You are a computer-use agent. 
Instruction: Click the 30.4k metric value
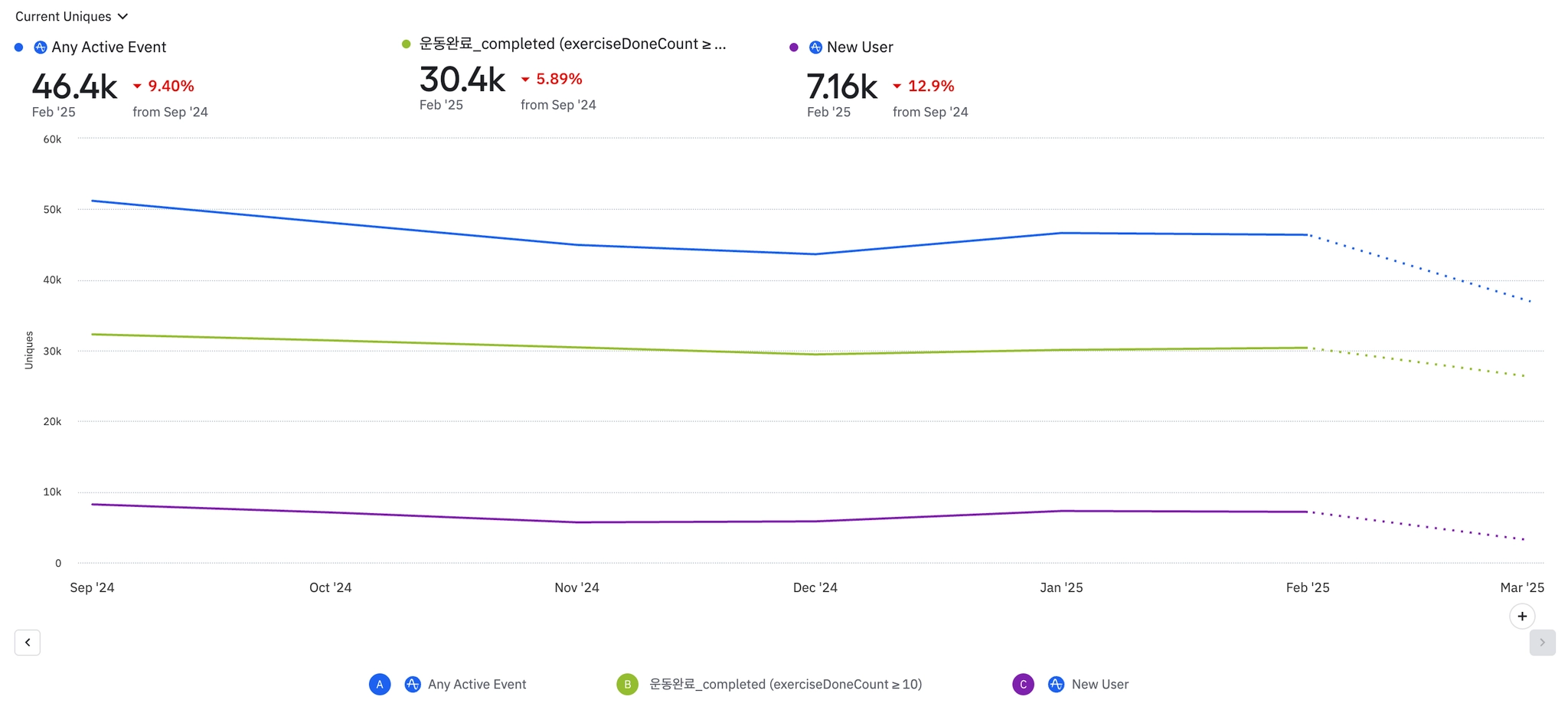462,79
